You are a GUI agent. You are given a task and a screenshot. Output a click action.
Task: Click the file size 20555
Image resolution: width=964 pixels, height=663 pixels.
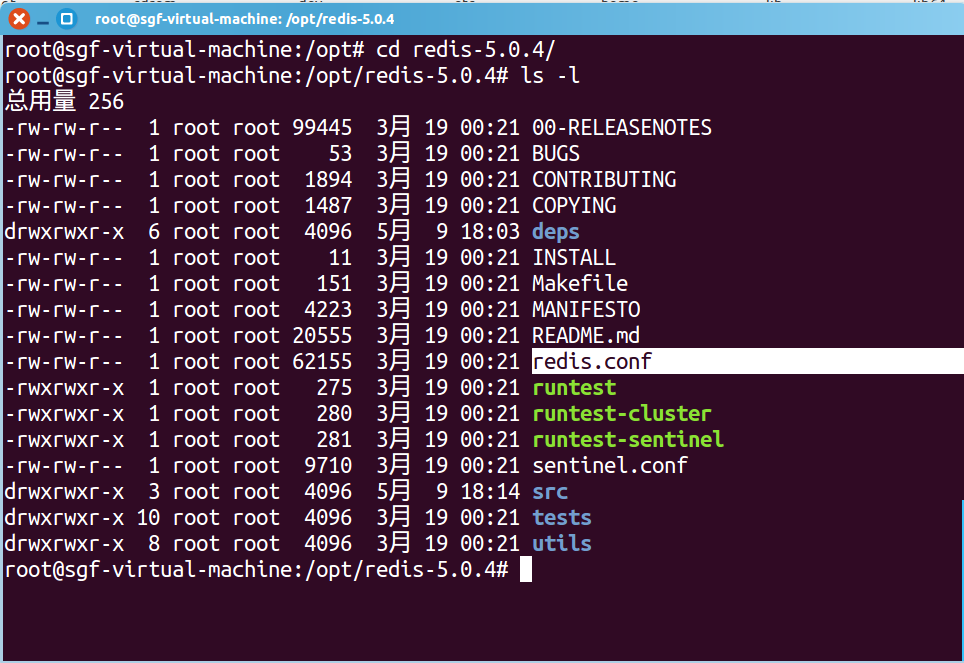(322, 335)
